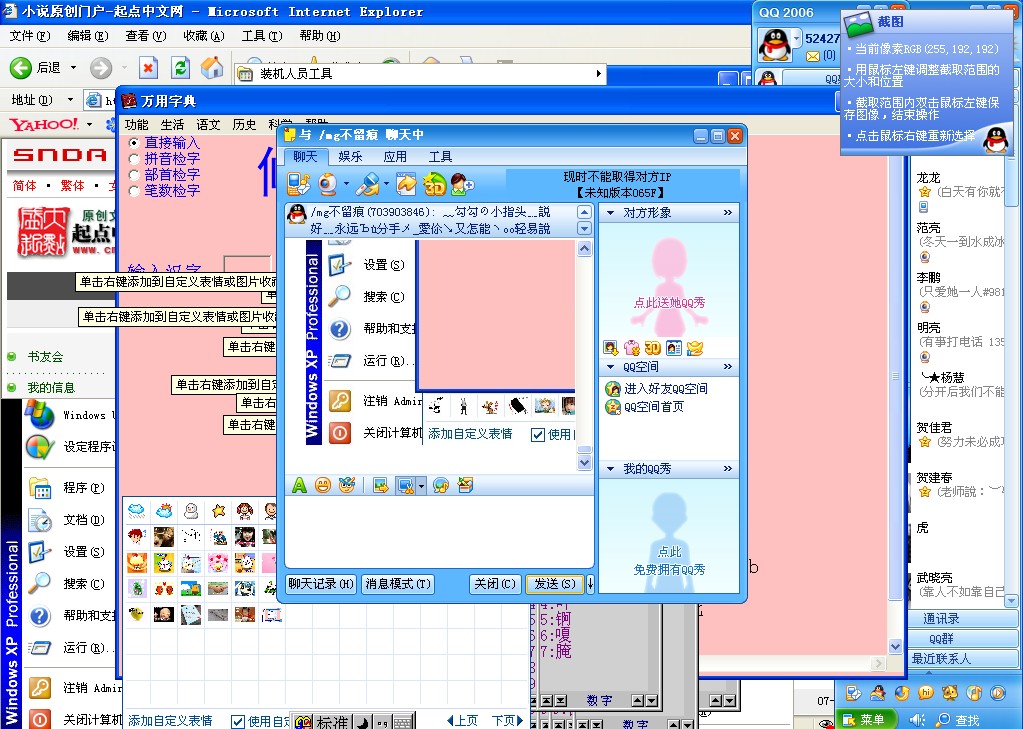Collapse the 我的QQ秀 panel triangle
The image size is (1023, 729).
click(611, 469)
